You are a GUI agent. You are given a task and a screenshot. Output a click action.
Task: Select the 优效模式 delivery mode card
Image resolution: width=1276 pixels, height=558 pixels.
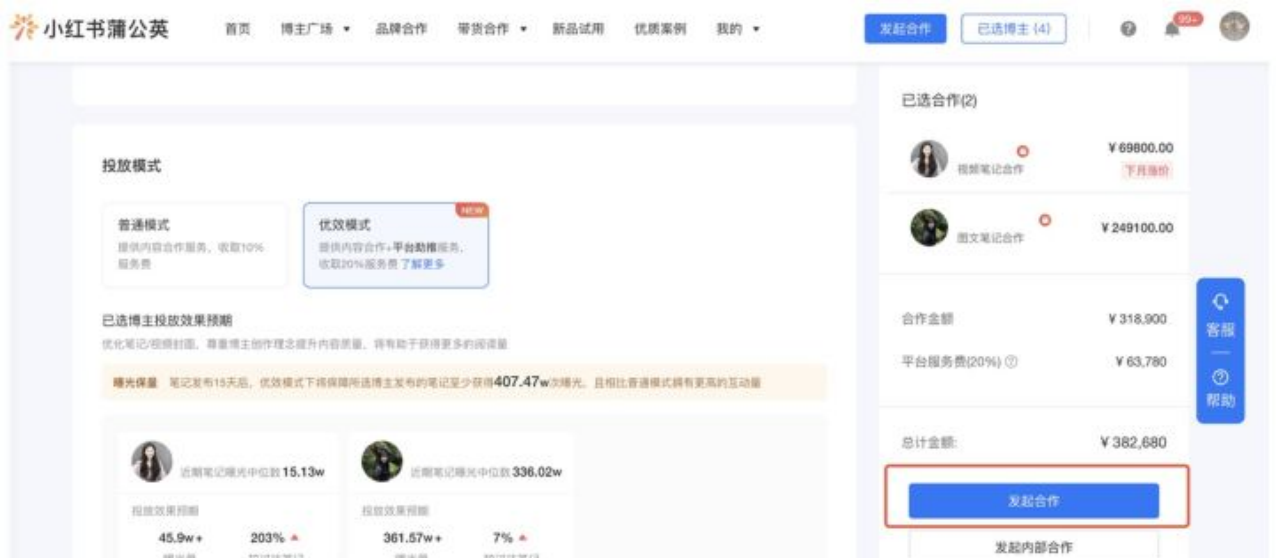(x=395, y=245)
